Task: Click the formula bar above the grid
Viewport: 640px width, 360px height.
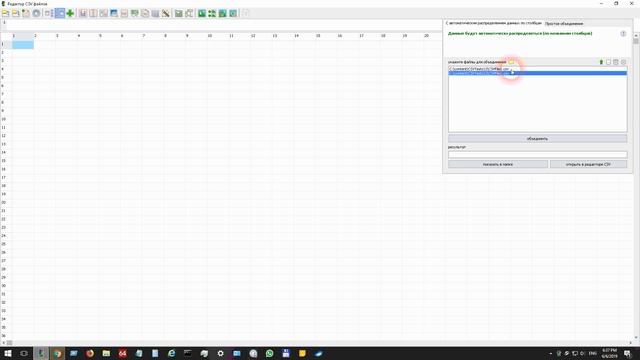Action: pyautogui.click(x=224, y=24)
